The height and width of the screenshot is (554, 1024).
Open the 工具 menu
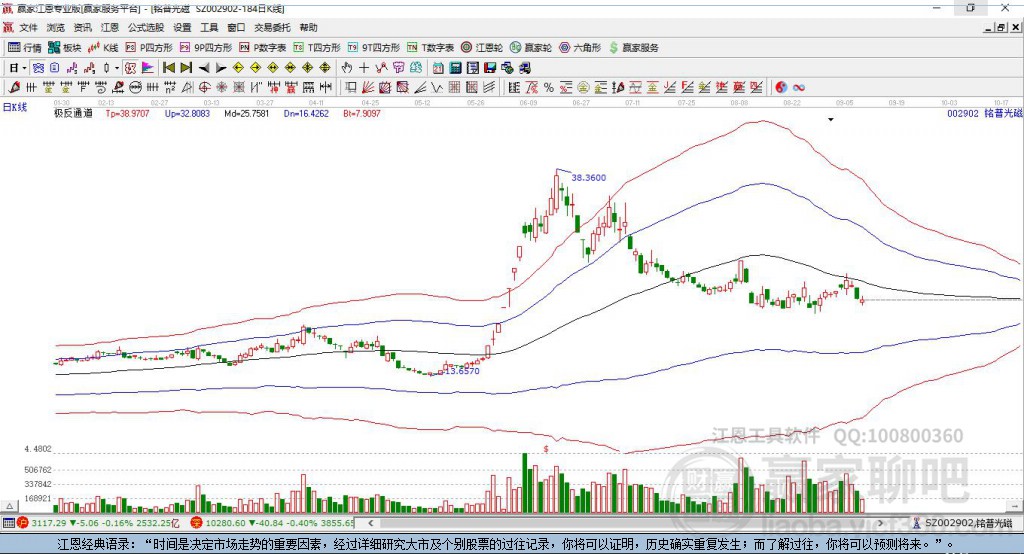click(x=209, y=27)
